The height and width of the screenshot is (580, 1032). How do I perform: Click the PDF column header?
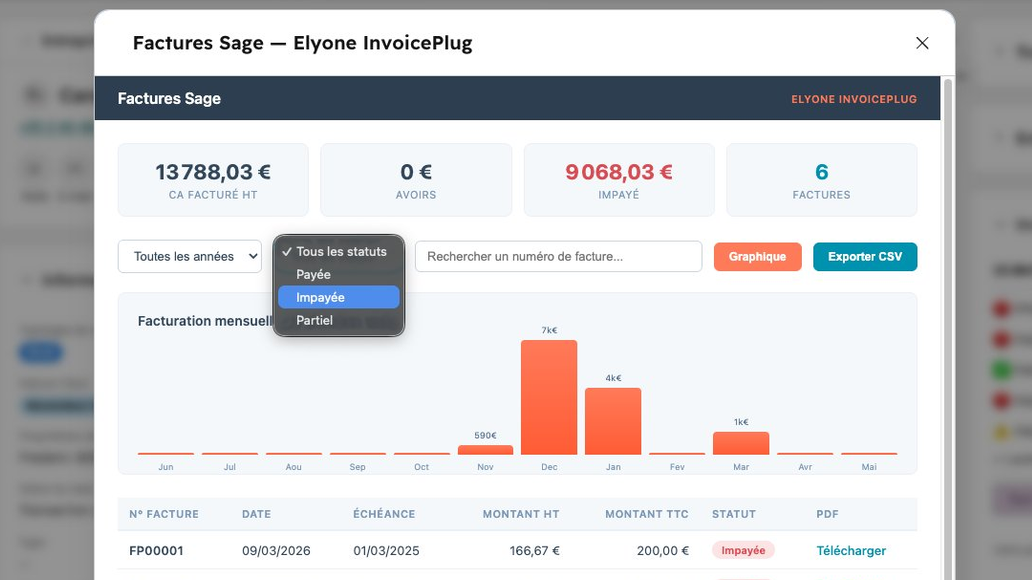click(x=827, y=514)
